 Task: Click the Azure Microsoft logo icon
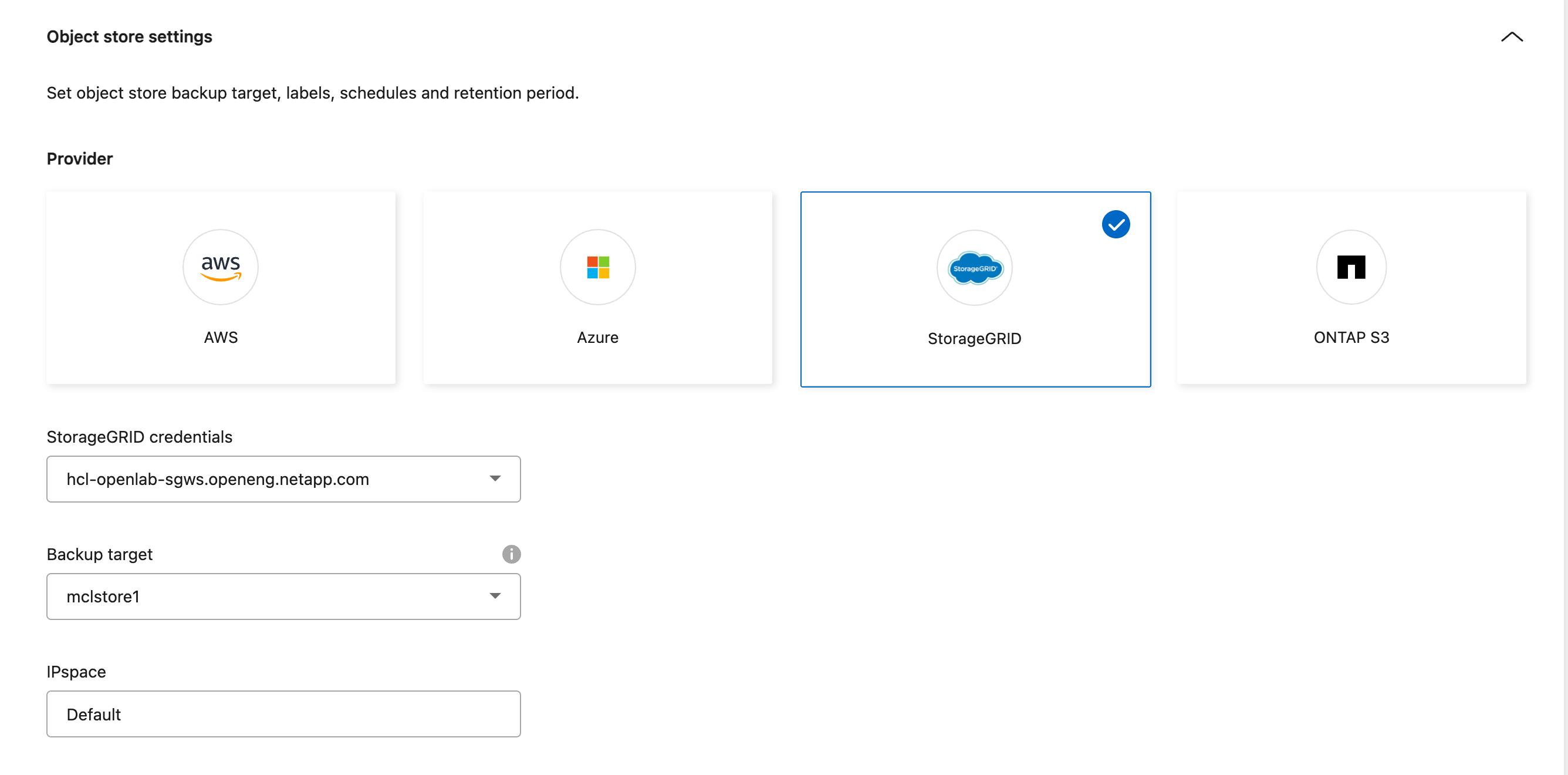[x=598, y=267]
